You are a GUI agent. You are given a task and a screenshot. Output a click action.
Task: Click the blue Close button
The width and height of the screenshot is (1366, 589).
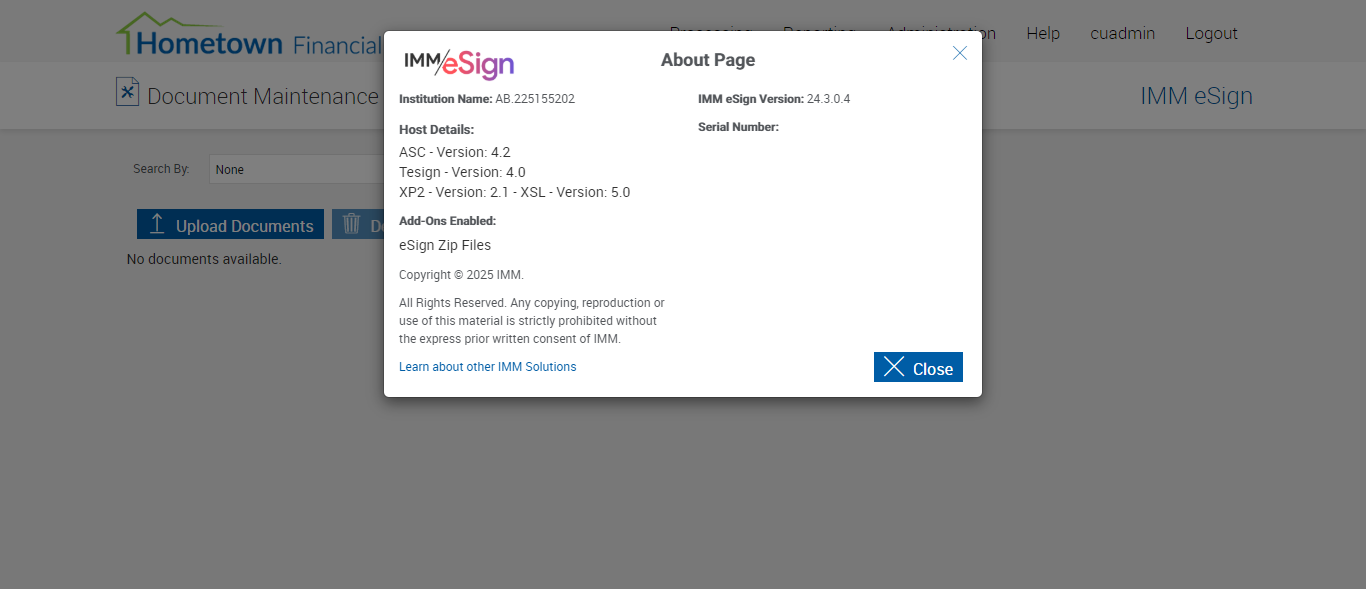point(918,367)
